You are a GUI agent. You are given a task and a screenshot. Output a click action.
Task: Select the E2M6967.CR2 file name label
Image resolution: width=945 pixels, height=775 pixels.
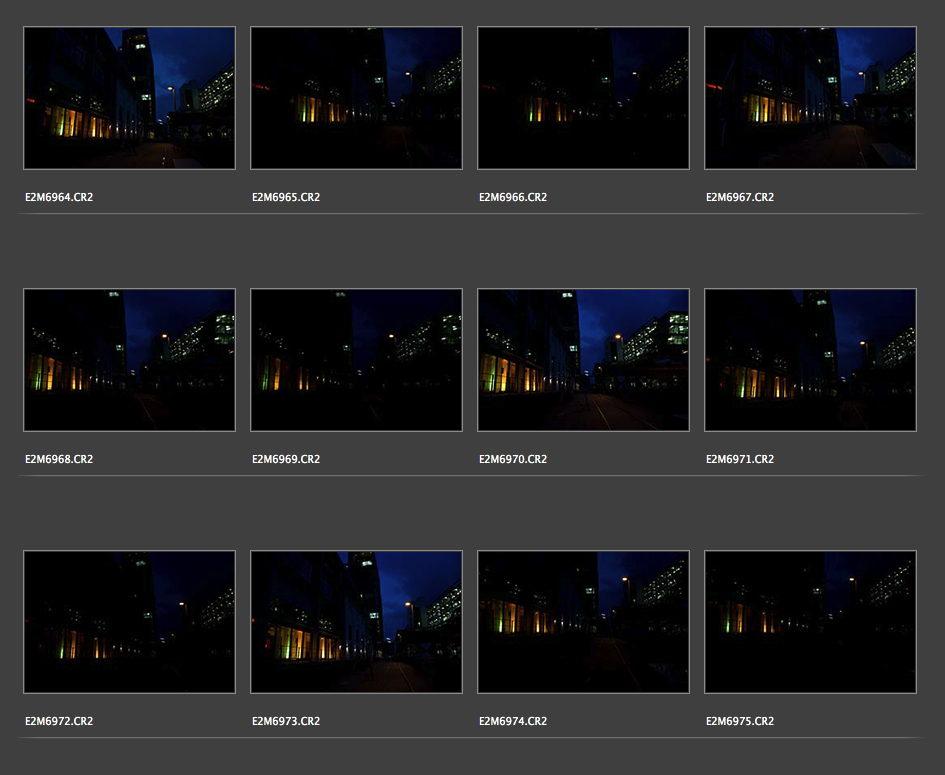[740, 198]
